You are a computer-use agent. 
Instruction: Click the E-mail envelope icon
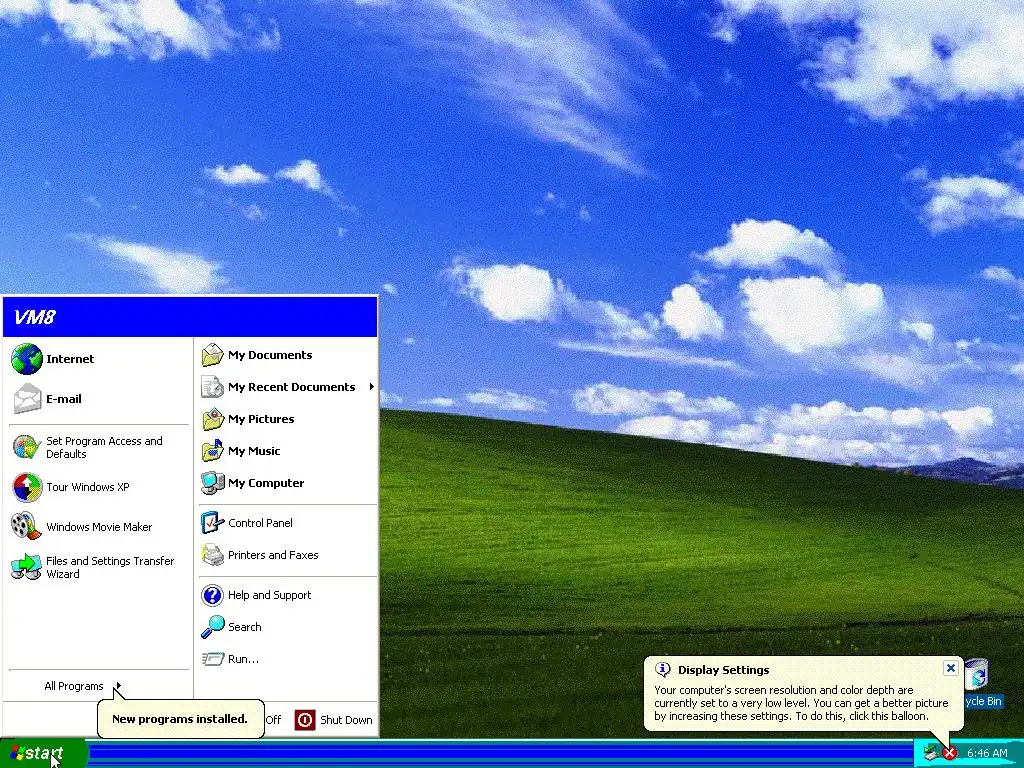(x=27, y=398)
